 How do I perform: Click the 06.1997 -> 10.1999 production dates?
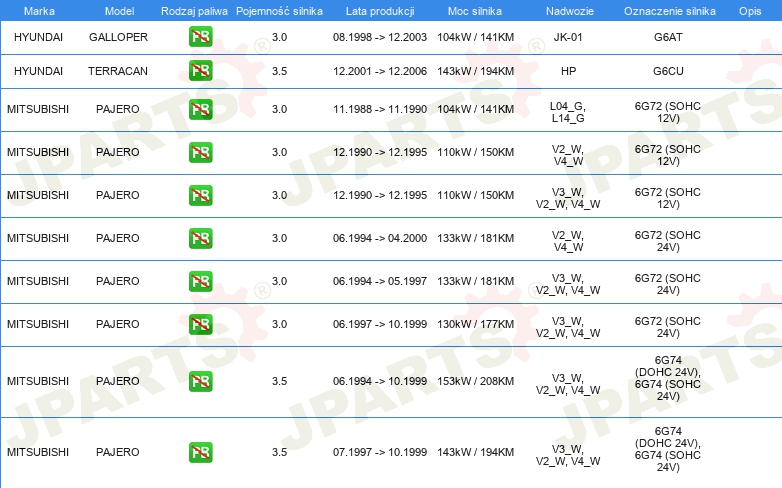click(380, 324)
